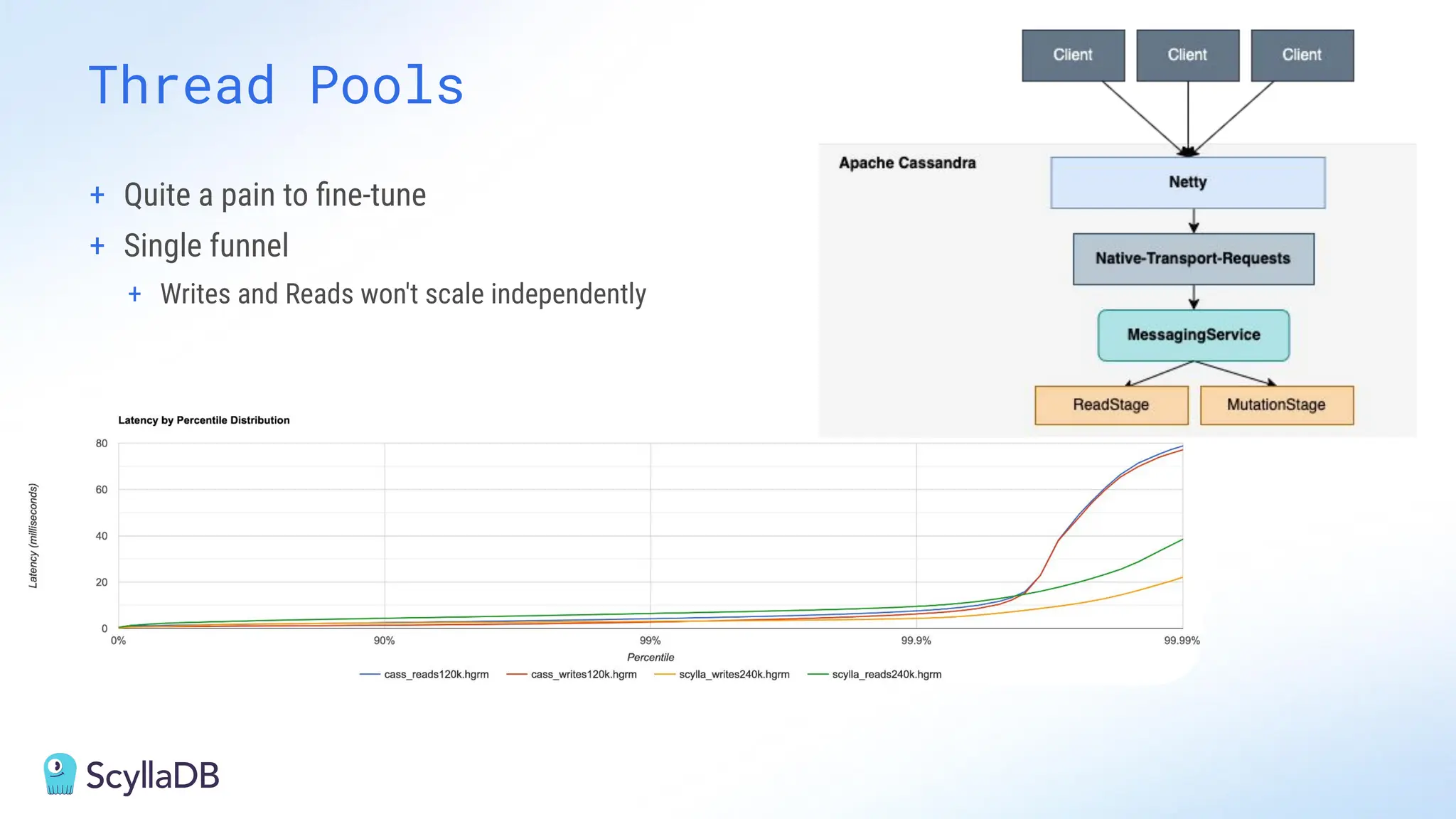1456x819 pixels.
Task: Click the middle Client box
Action: (1187, 55)
